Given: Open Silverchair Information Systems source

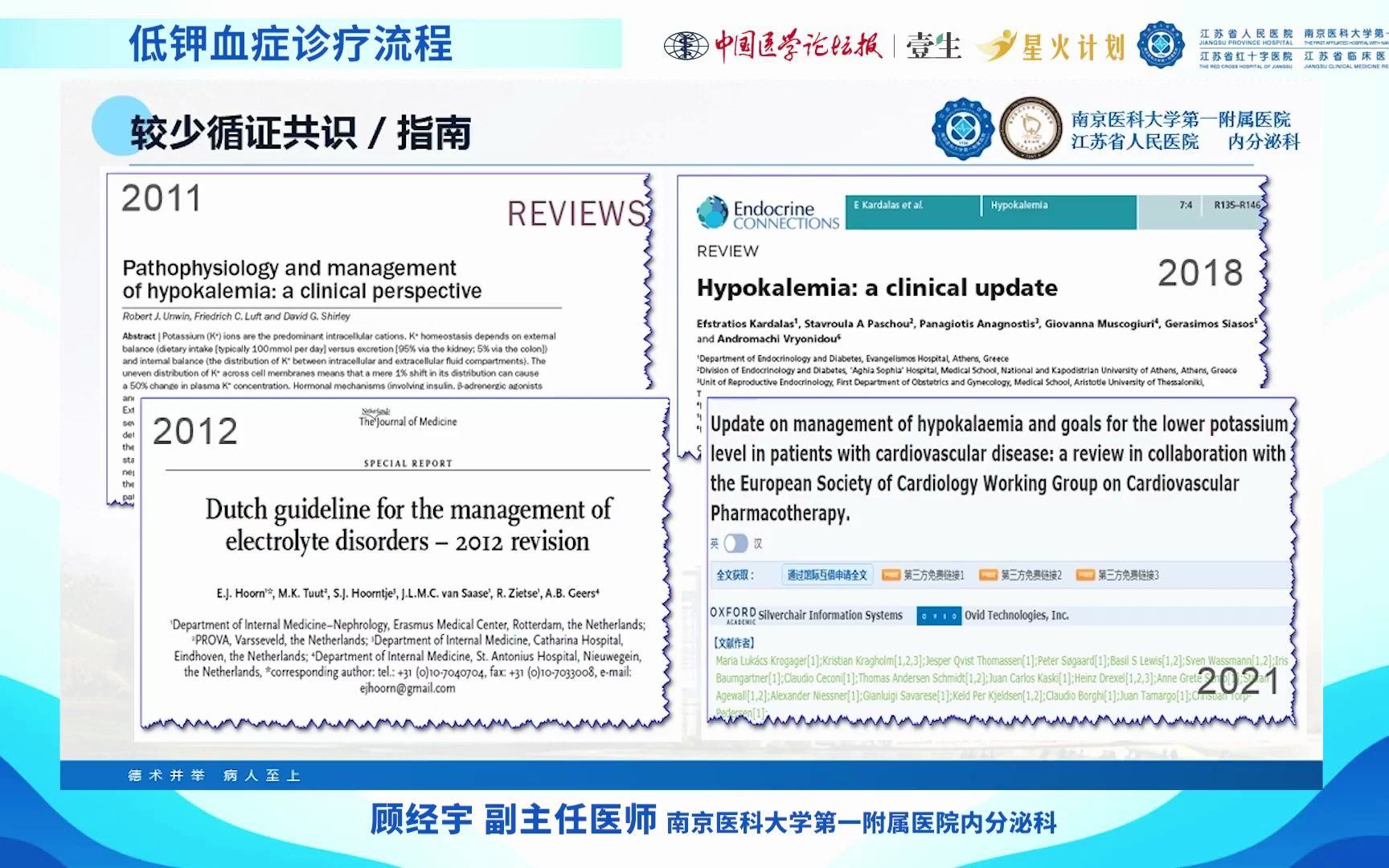Looking at the screenshot, I should pos(830,615).
